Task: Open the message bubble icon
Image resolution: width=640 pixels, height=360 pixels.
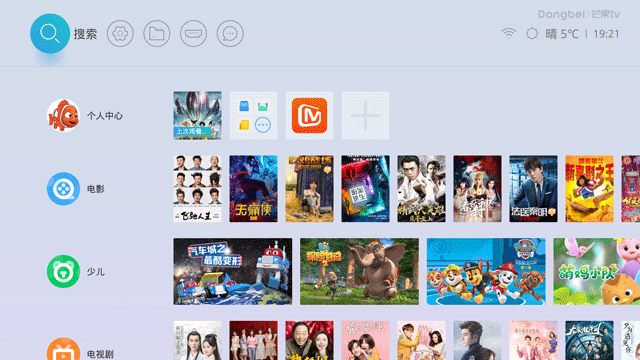Action: coord(230,33)
